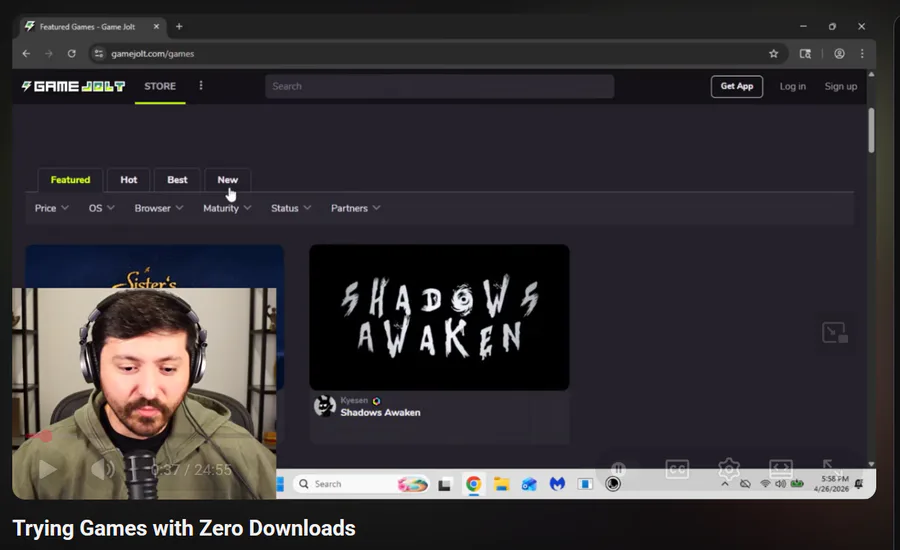900x550 pixels.
Task: Click the Google Lens search icon in Chrome toolbar
Action: click(x=805, y=53)
